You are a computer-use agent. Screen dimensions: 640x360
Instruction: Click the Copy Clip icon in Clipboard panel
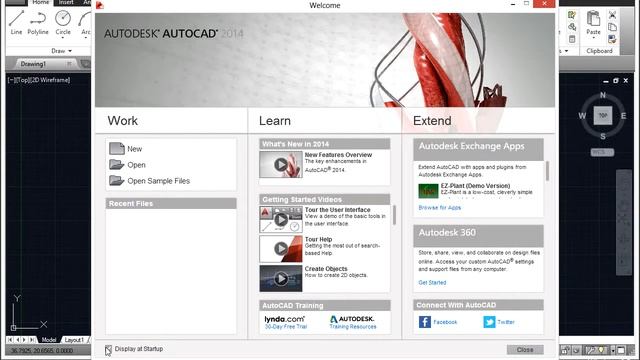612,27
